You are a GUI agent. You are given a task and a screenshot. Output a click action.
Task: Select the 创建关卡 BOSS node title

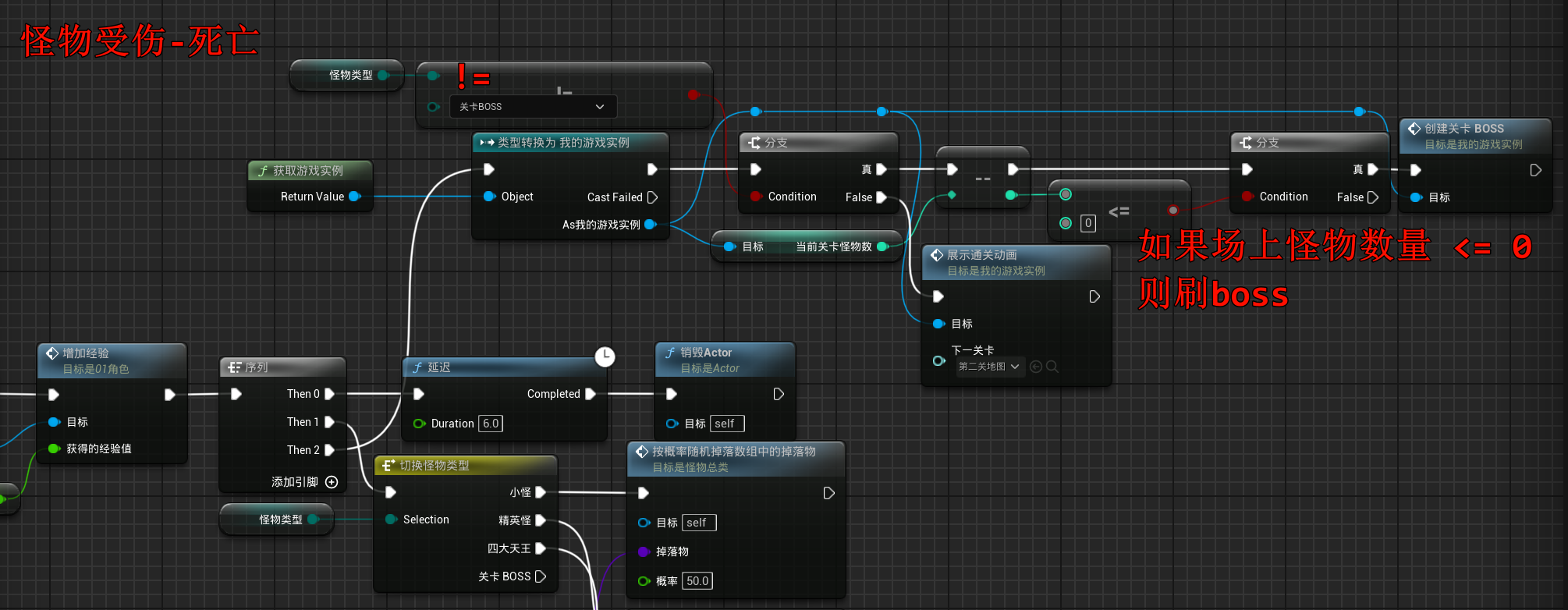(x=1463, y=129)
